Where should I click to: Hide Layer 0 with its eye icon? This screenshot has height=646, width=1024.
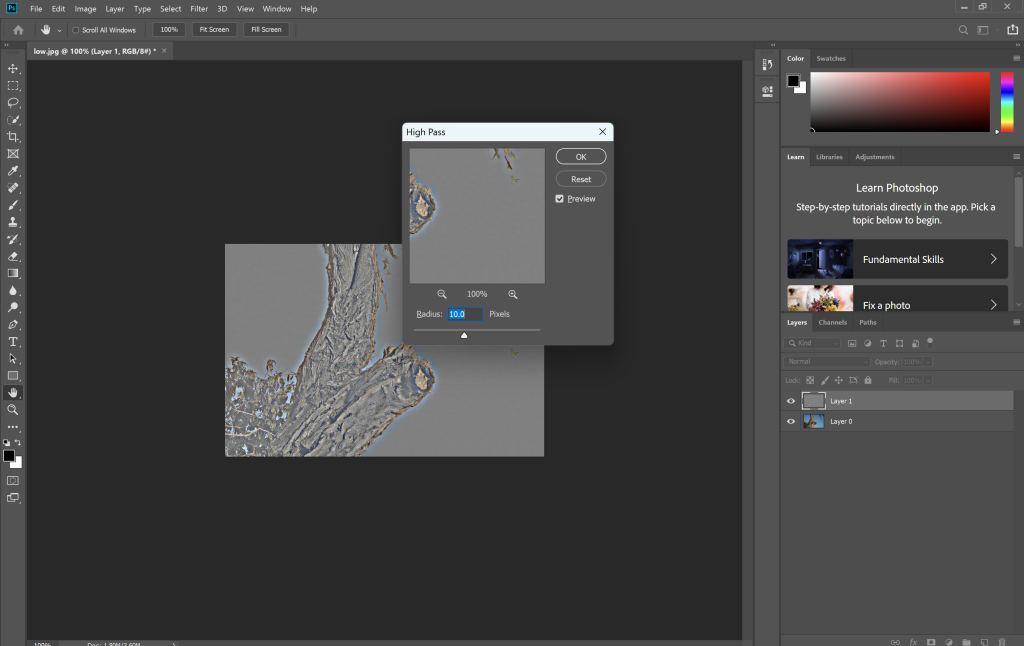click(x=791, y=421)
